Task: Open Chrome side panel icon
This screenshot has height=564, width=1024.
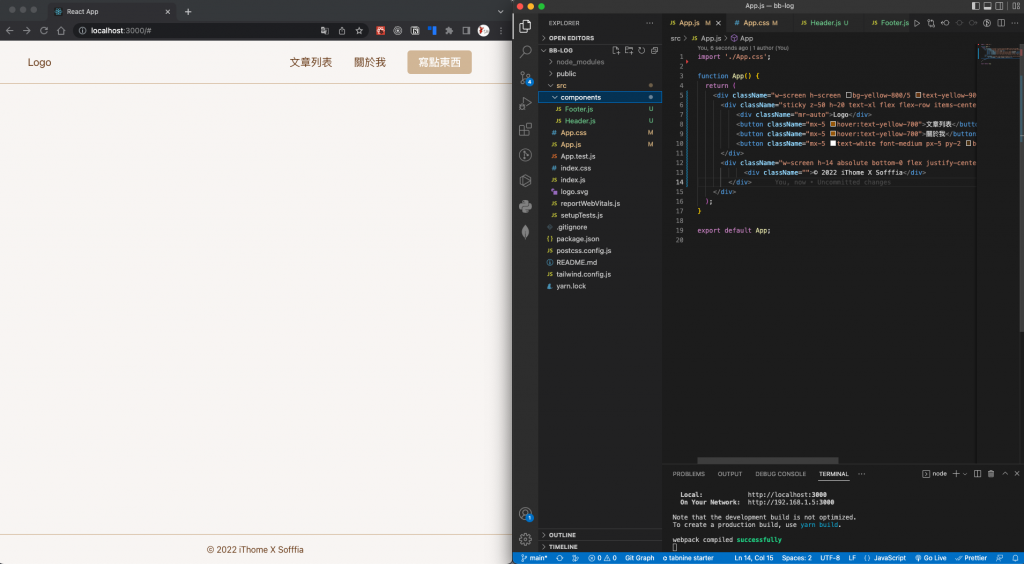Action: click(466, 31)
